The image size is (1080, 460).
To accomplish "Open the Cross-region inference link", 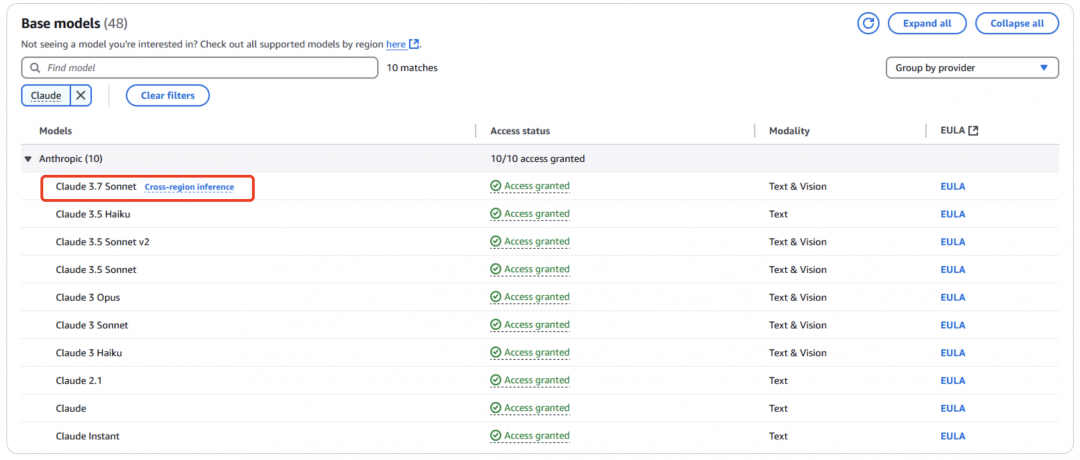I will click(189, 187).
